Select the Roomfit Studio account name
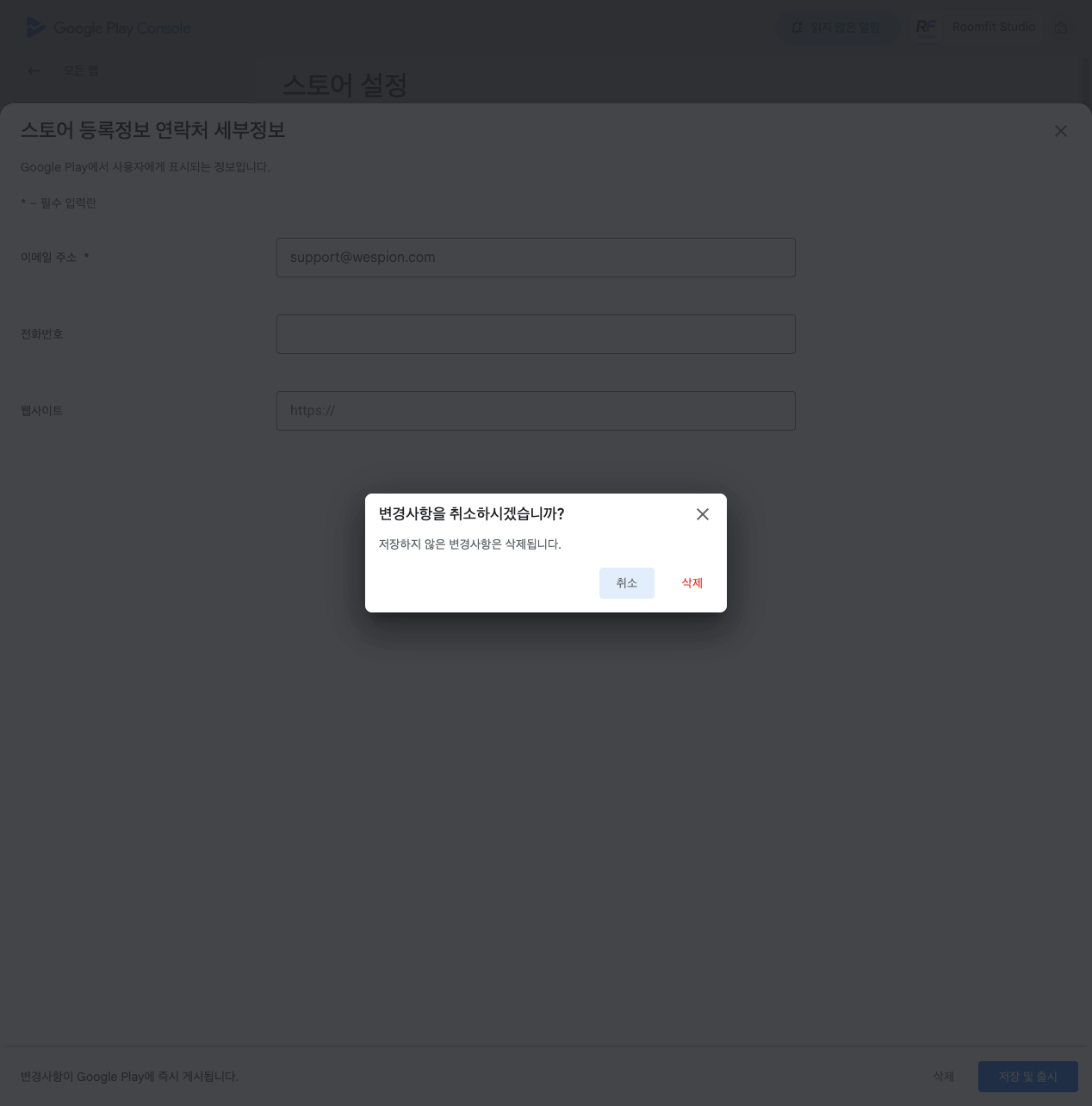 [993, 28]
